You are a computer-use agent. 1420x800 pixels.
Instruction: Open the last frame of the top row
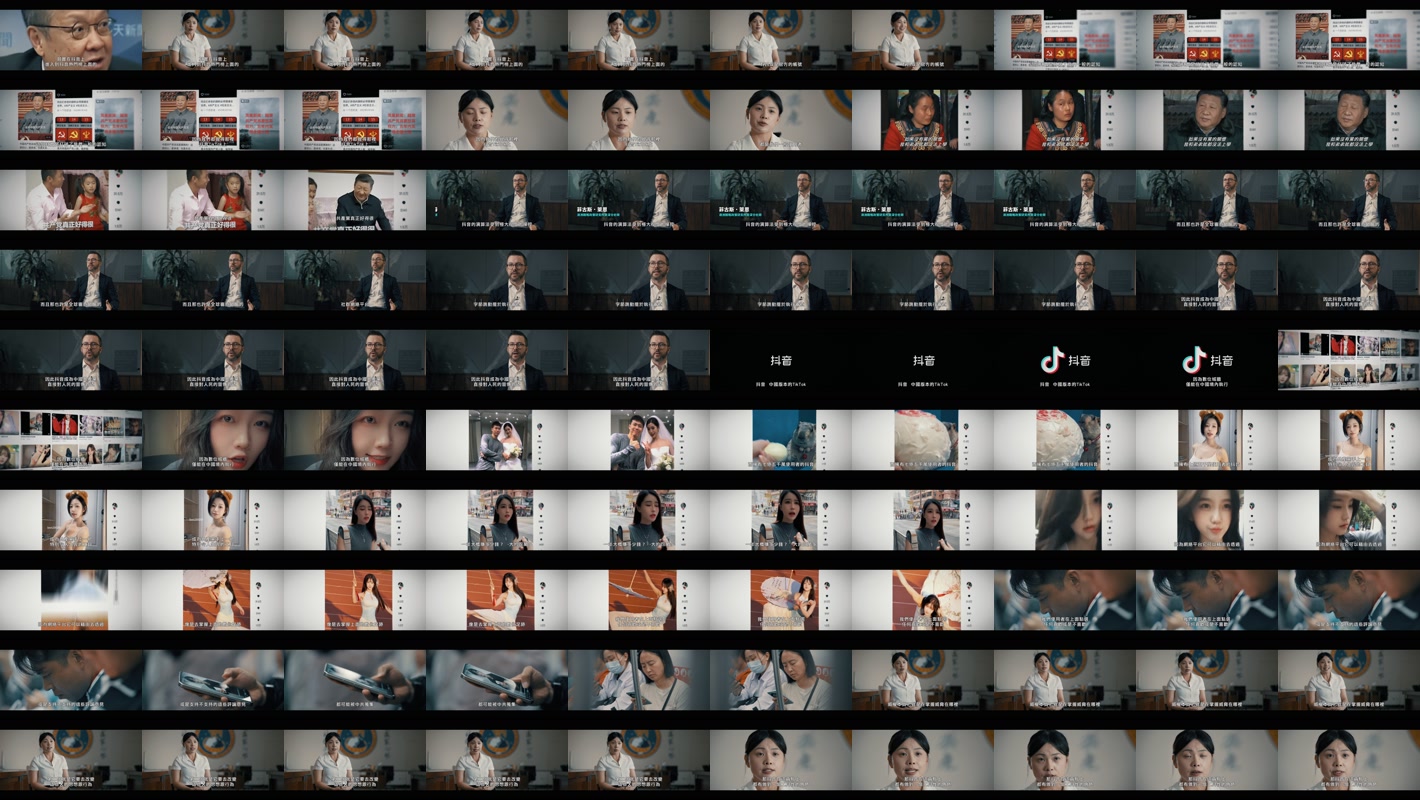1348,40
